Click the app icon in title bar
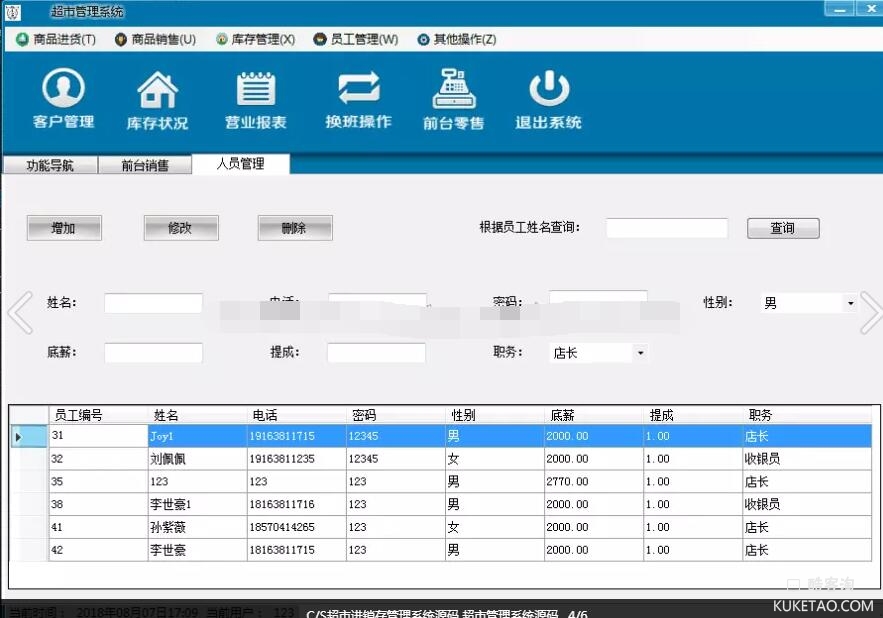The image size is (883, 618). point(12,12)
